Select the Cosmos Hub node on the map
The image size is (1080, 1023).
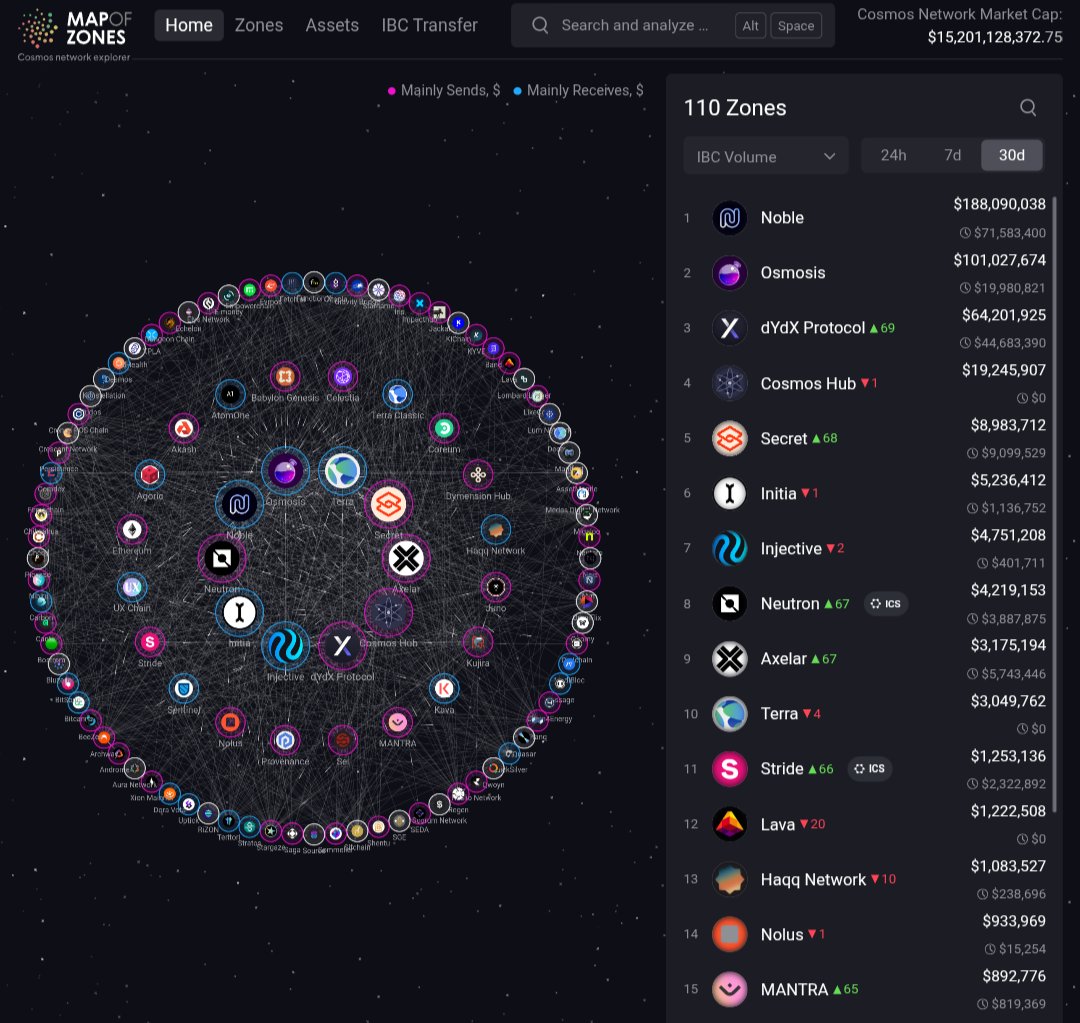(388, 612)
